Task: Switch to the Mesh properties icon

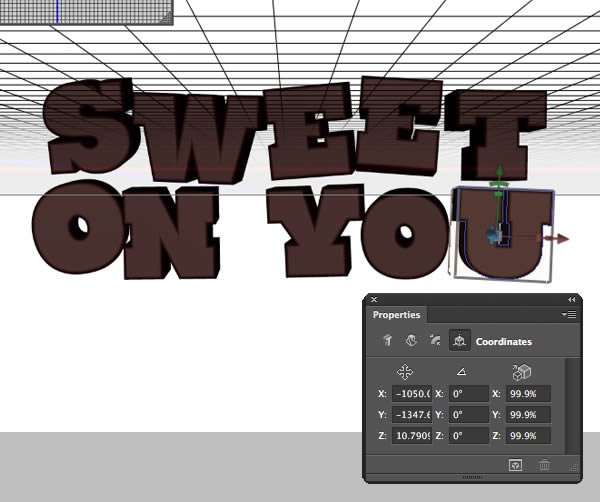Action: click(x=388, y=340)
